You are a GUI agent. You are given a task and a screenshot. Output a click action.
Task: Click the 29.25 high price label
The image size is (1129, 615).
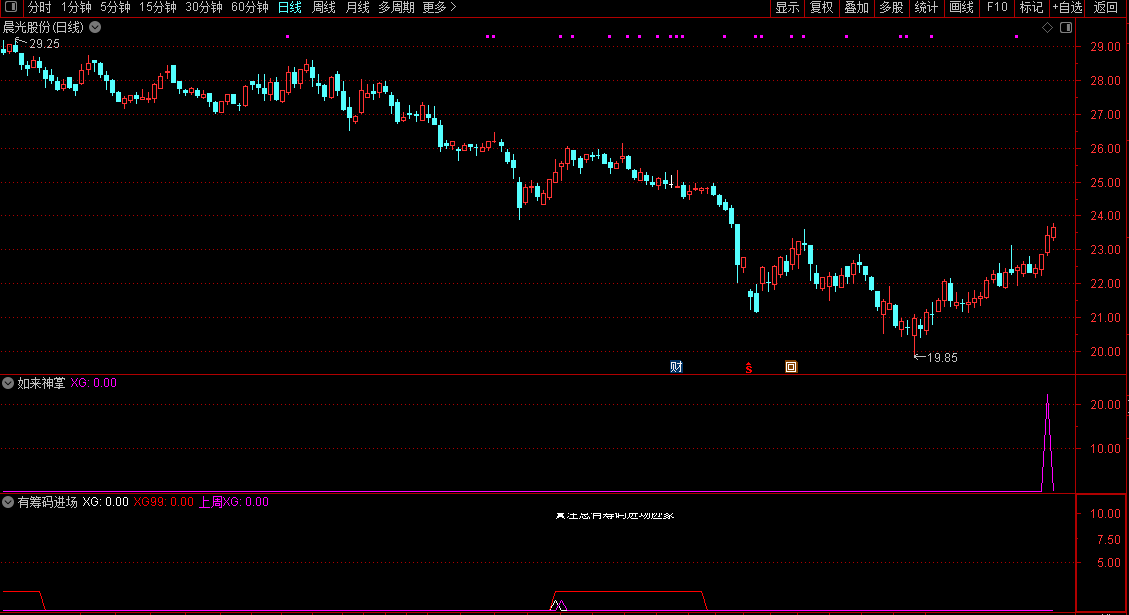[x=45, y=44]
